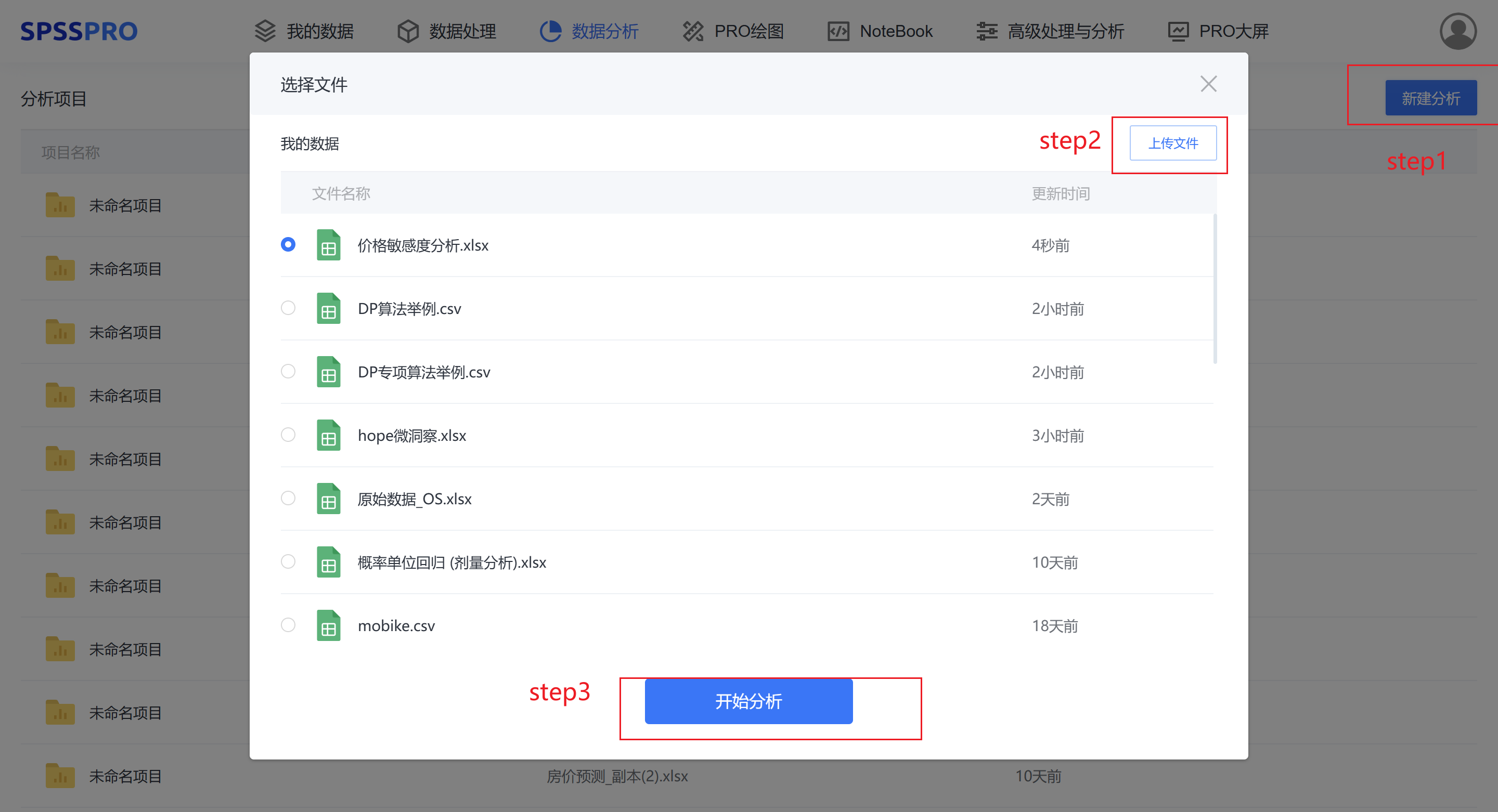
Task: Select radio for 价格敏感度分析.xlsx
Action: coord(288,244)
